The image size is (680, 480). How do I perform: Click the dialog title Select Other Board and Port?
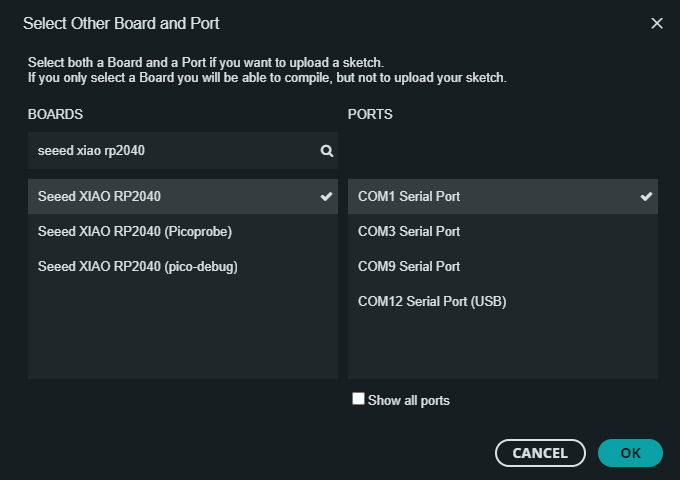click(x=121, y=23)
